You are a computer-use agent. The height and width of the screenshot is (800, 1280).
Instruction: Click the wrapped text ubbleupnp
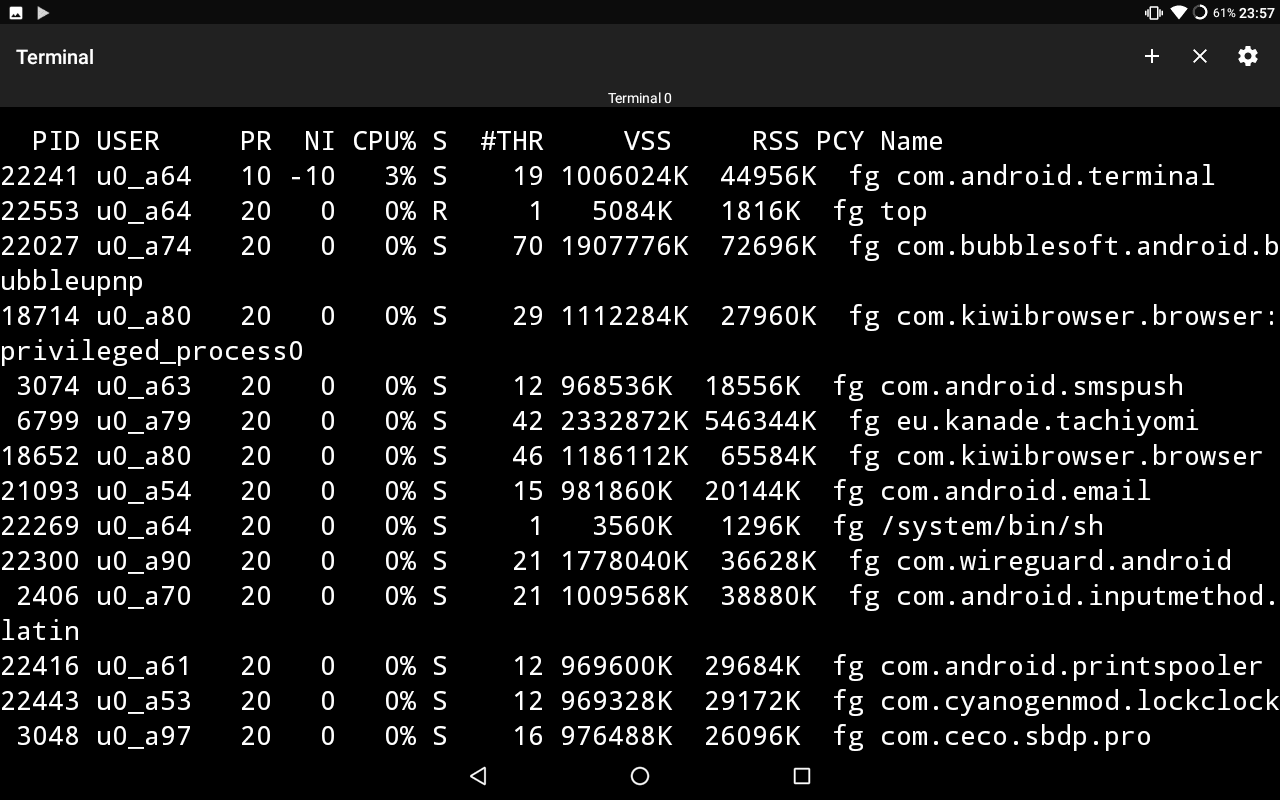[x=72, y=282]
